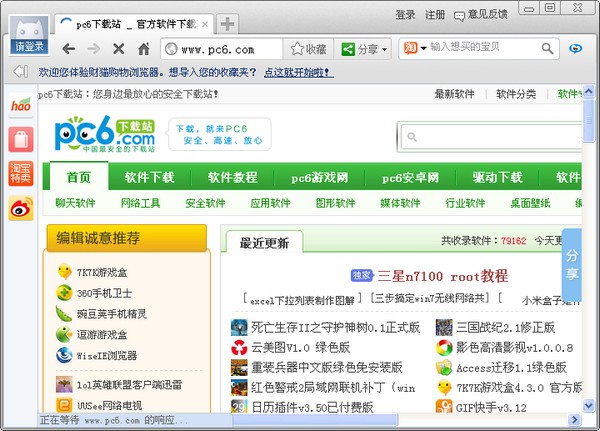Select 首页 navigation tab
The width and height of the screenshot is (600, 431).
click(79, 177)
